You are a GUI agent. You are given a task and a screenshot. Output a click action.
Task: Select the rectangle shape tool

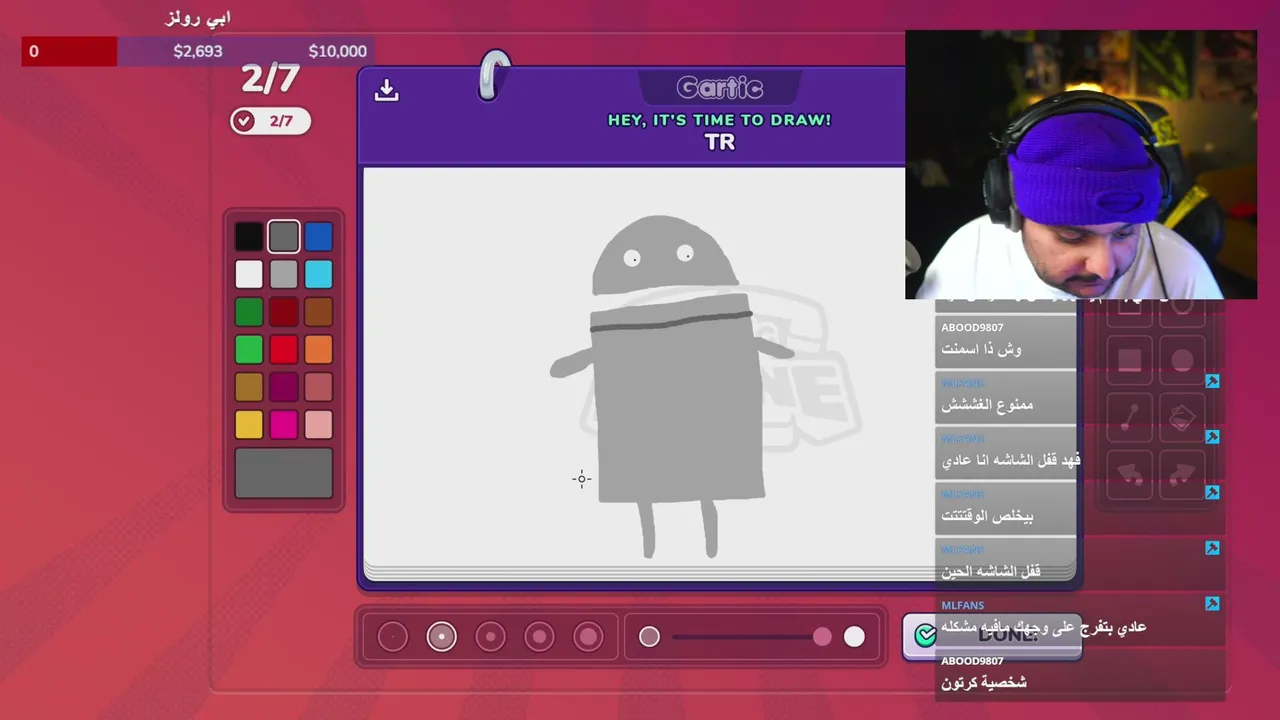1129,361
